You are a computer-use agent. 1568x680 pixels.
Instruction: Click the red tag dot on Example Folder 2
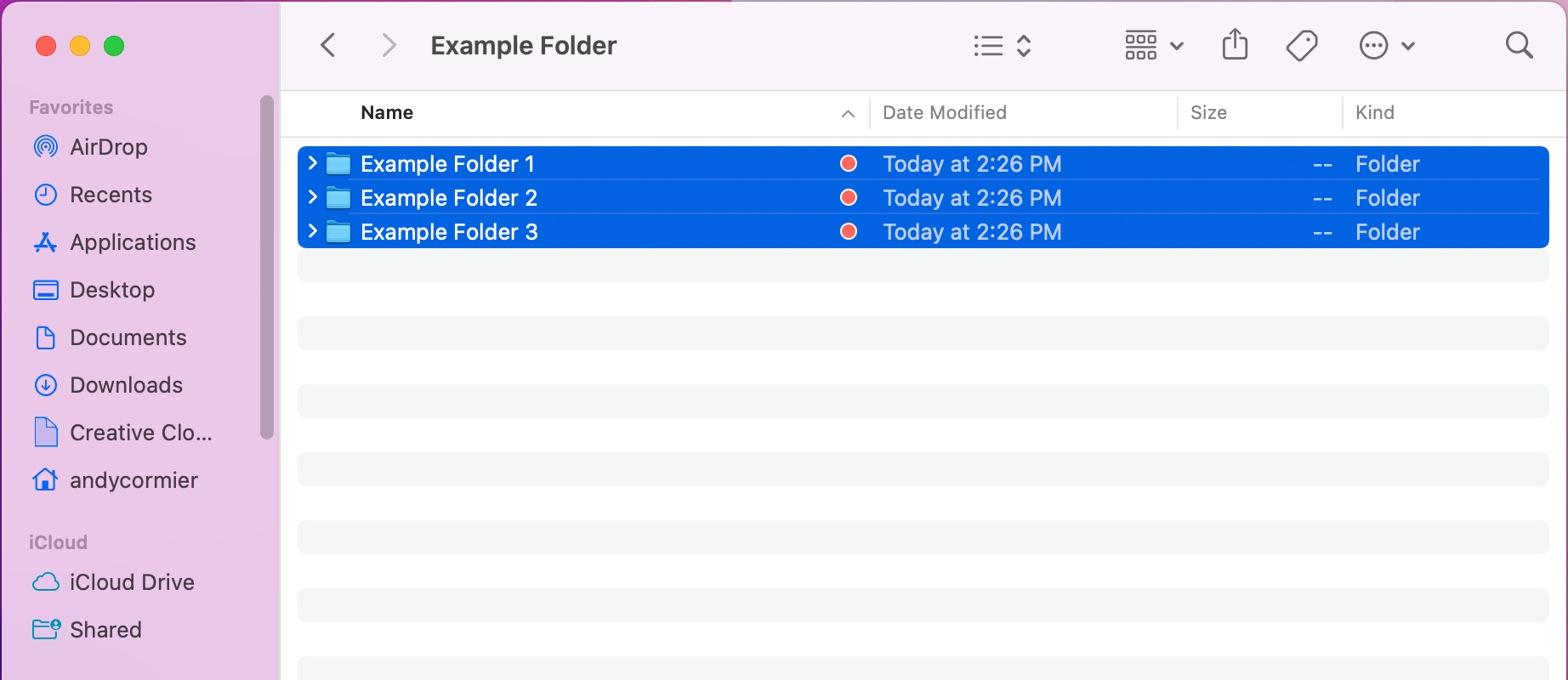848,197
